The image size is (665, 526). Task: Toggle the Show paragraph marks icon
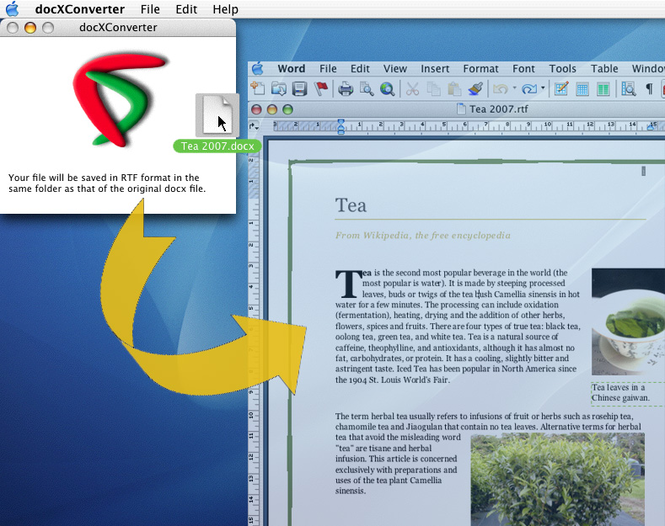649,88
